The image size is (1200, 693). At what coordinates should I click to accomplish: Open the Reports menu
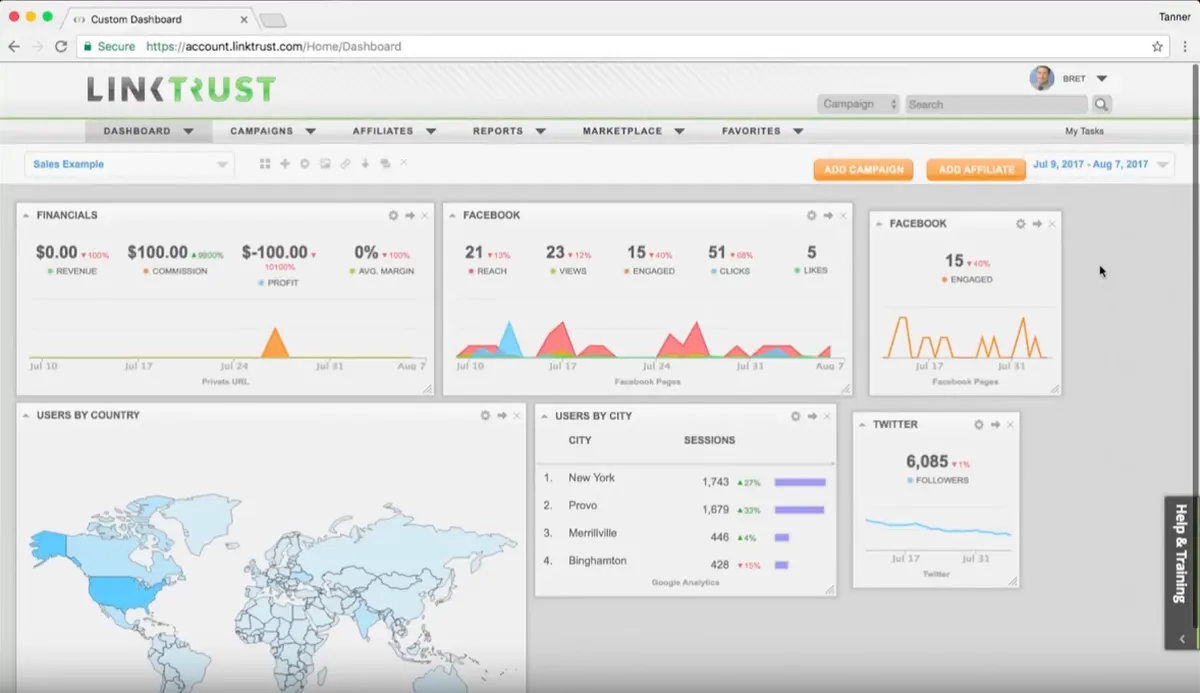[x=509, y=131]
